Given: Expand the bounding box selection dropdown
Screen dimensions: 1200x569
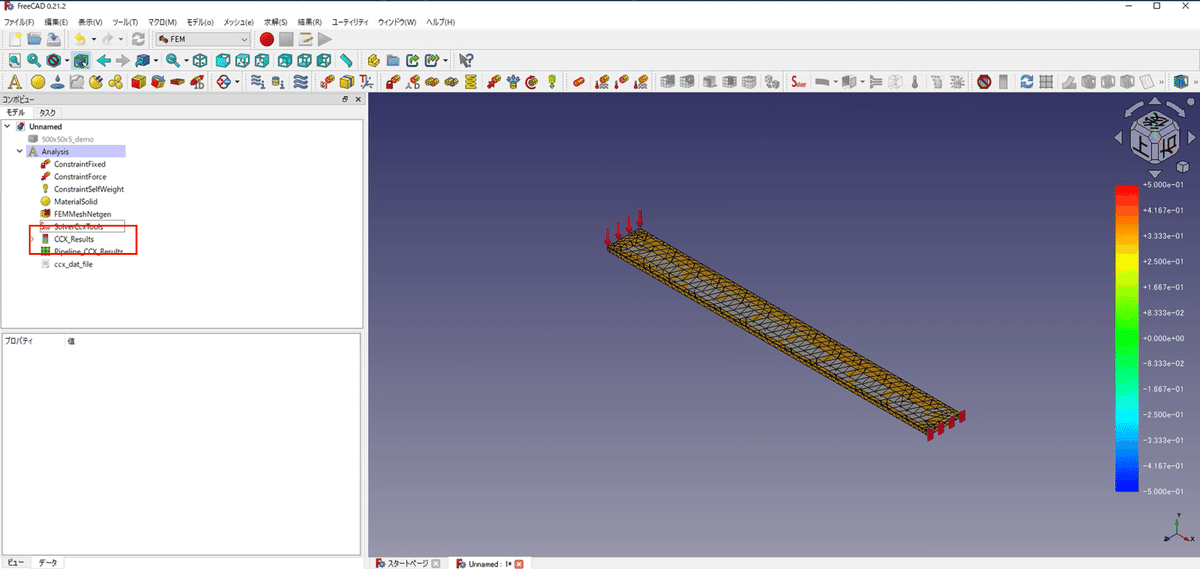Looking at the screenshot, I should click(156, 60).
